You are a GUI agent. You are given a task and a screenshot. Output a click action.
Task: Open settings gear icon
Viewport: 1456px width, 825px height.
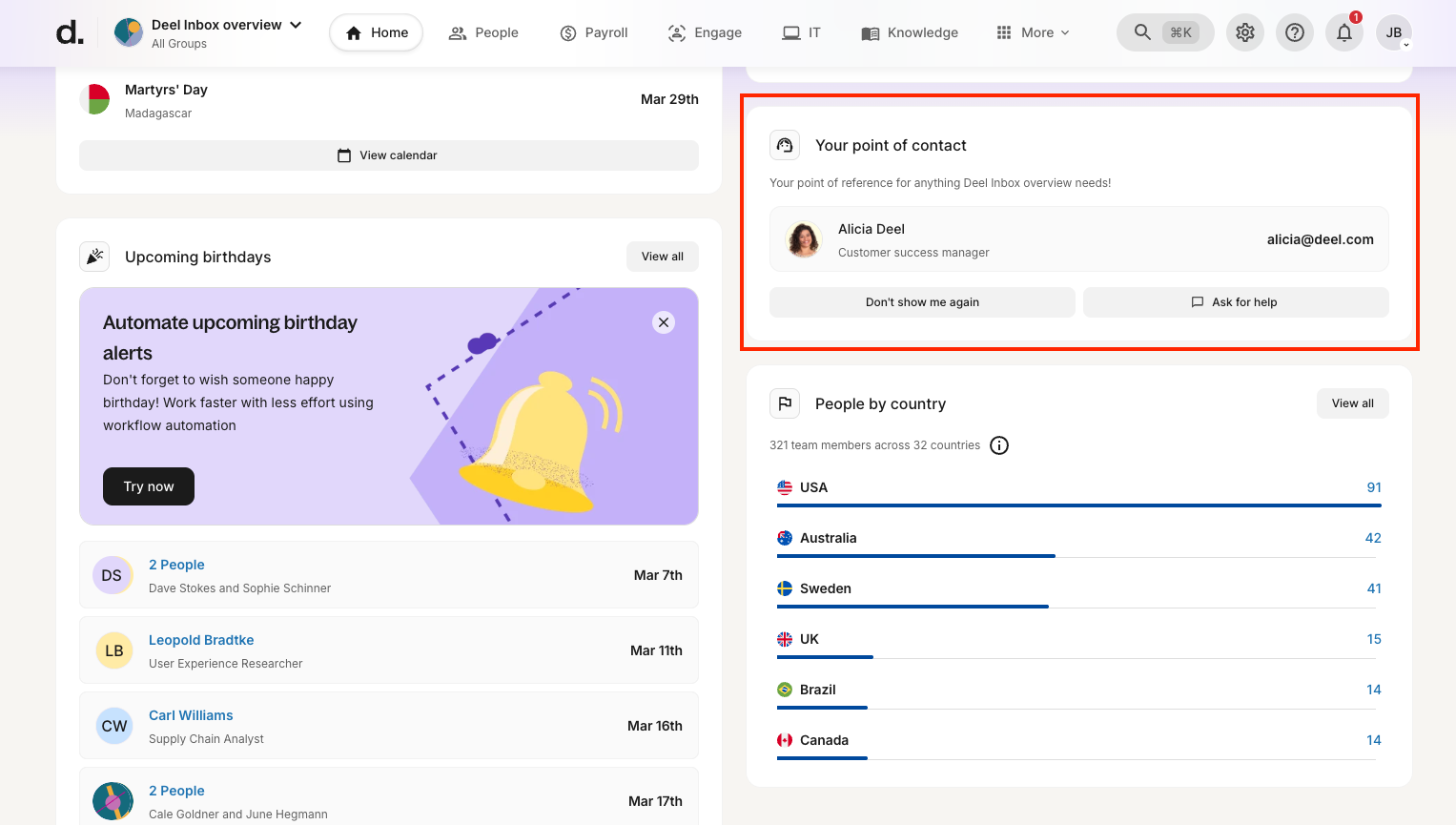(1245, 32)
